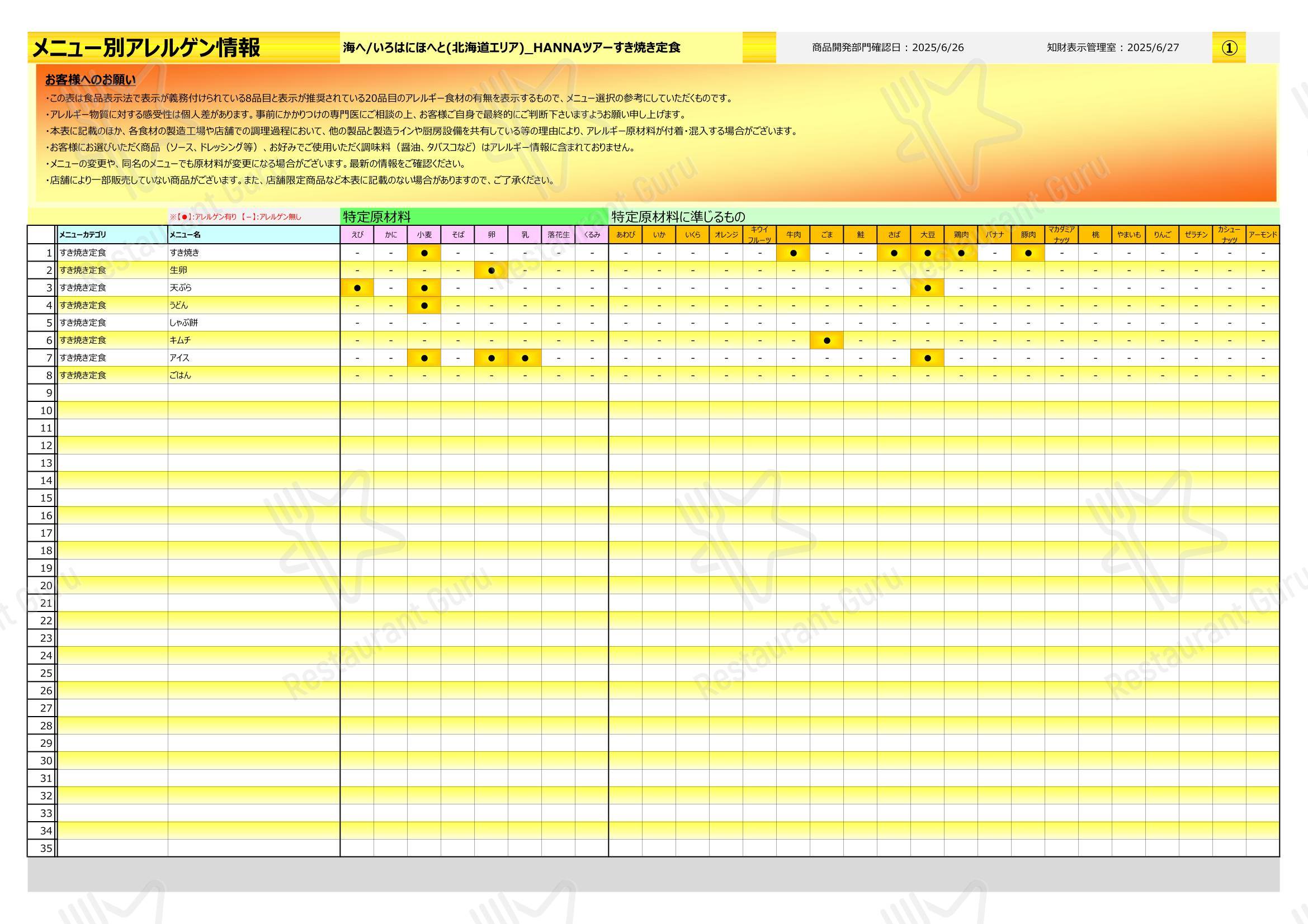This screenshot has width=1308, height=924.
Task: Select the menu name しゃぶ餅
Action: tap(183, 323)
